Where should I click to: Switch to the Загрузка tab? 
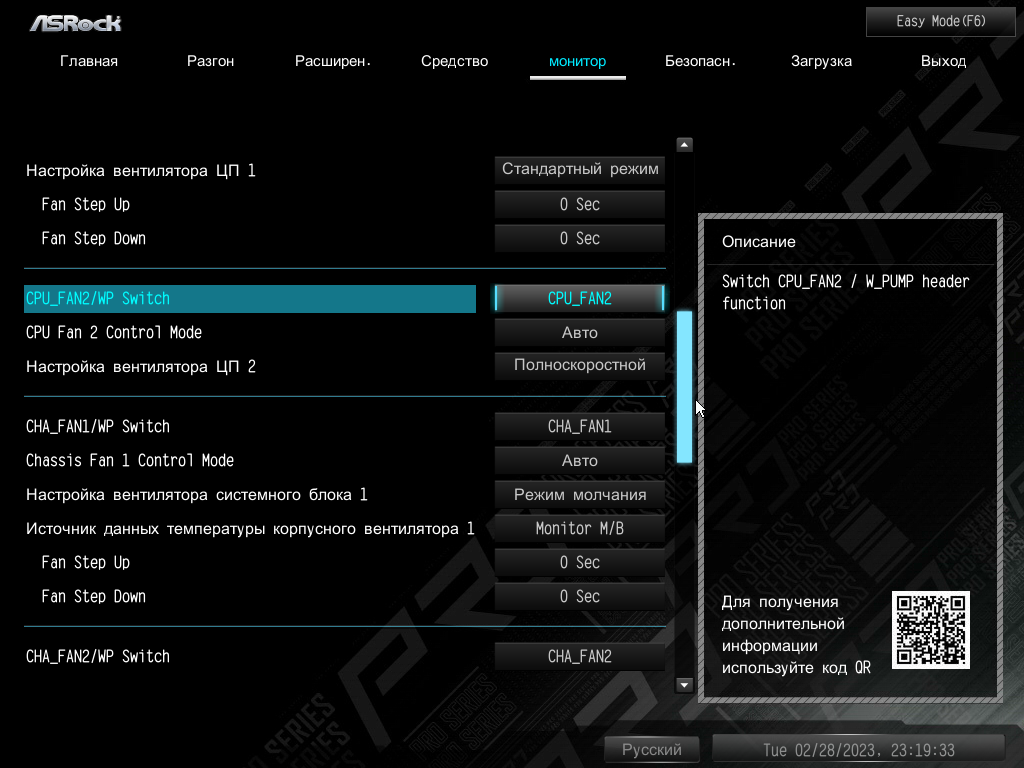click(x=821, y=61)
